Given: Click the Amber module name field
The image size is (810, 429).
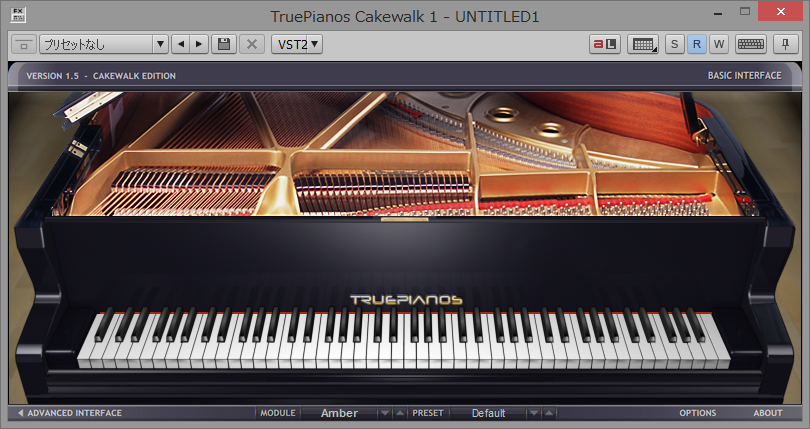Looking at the screenshot, I should click(x=339, y=413).
